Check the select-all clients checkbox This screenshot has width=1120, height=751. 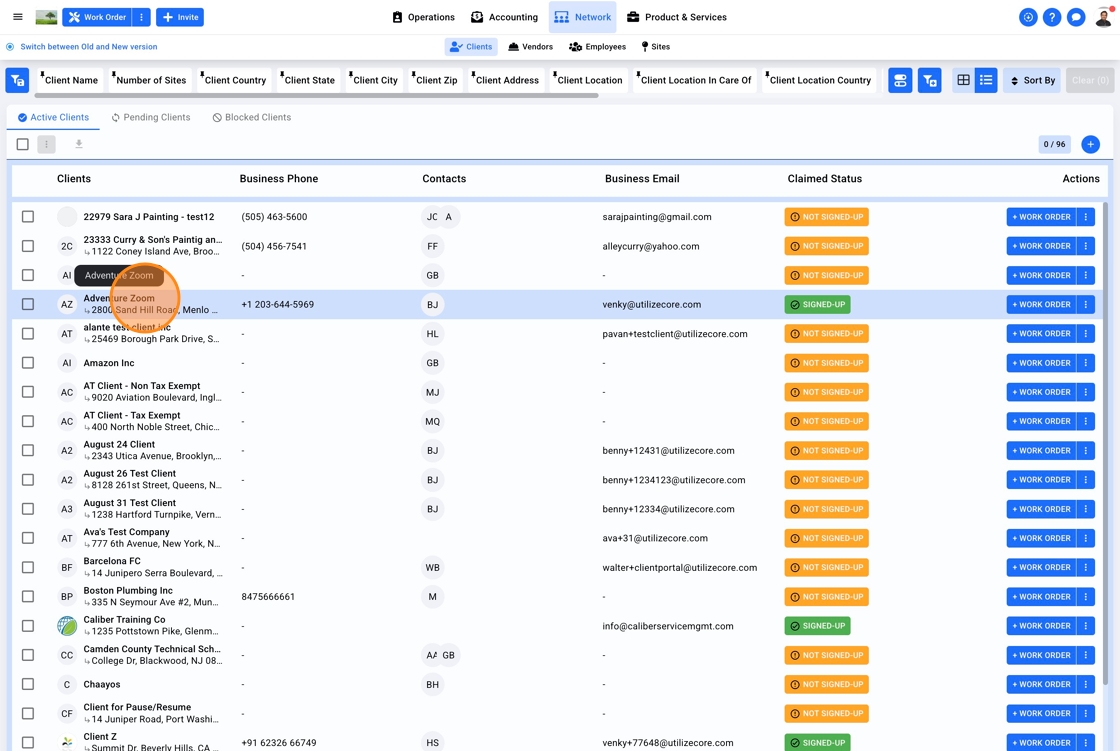pyautogui.click(x=23, y=144)
